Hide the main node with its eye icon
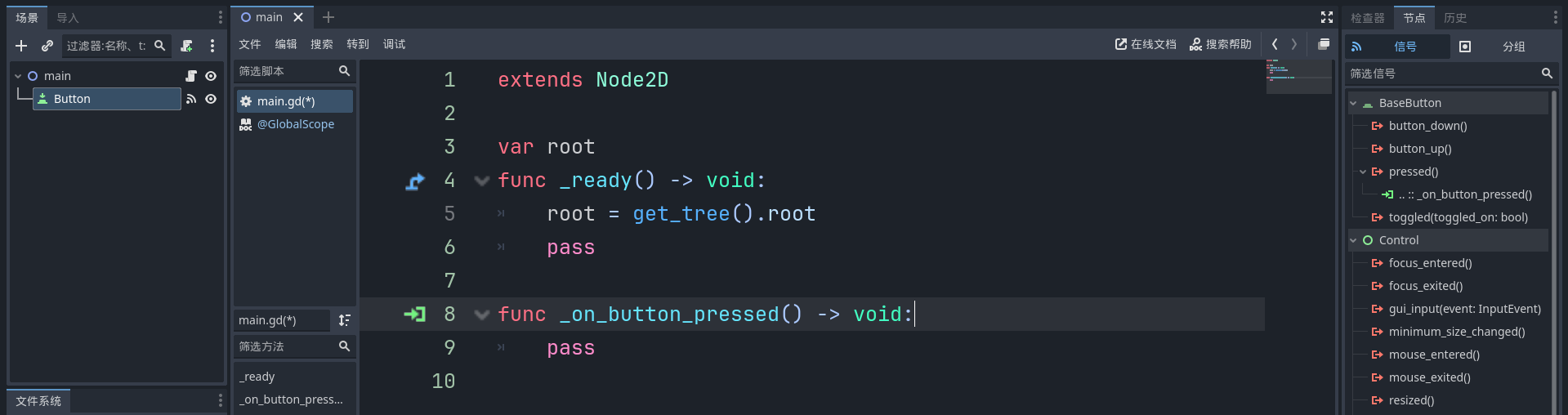The width and height of the screenshot is (1568, 415). pos(211,76)
